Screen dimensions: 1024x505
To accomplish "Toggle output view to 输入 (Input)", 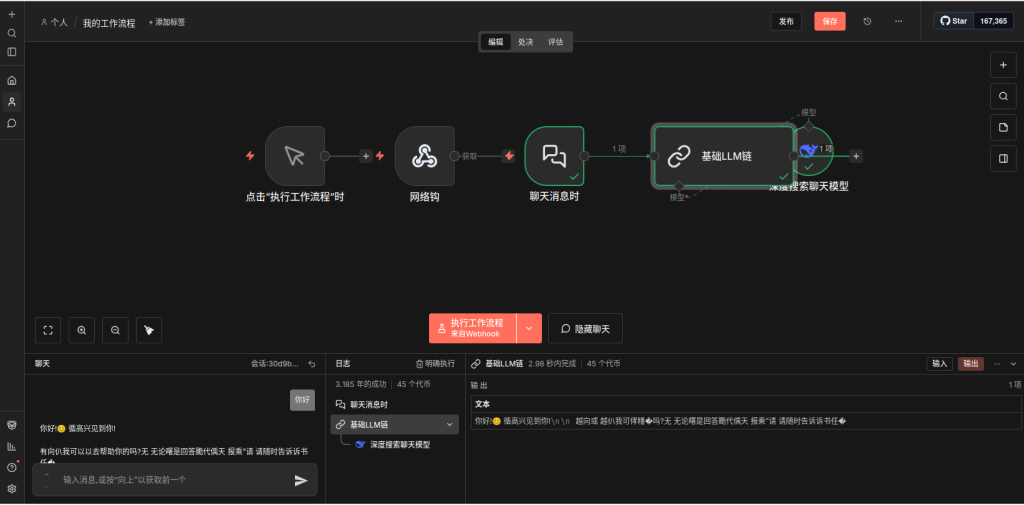I will [939, 364].
